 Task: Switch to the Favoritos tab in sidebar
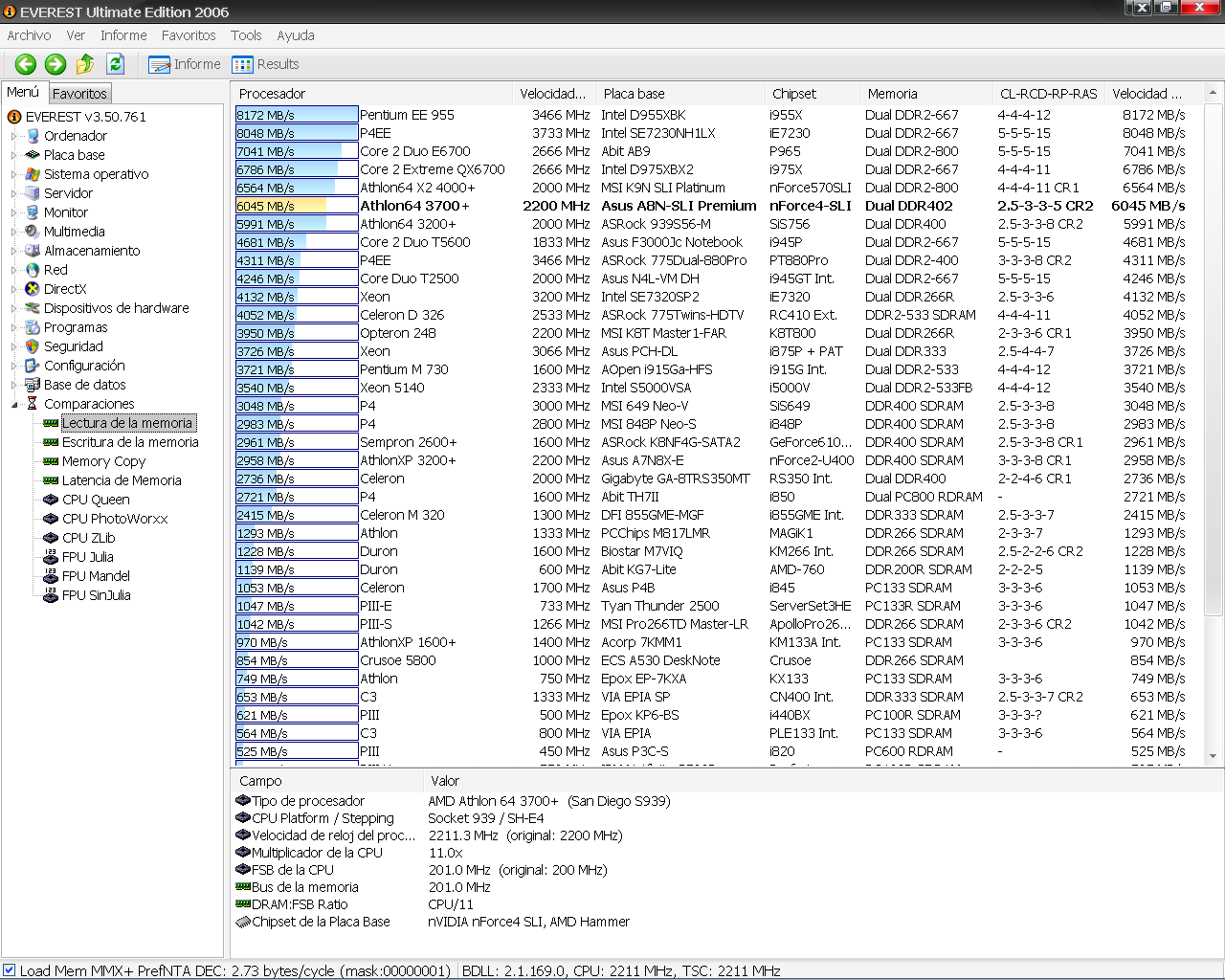[x=79, y=93]
